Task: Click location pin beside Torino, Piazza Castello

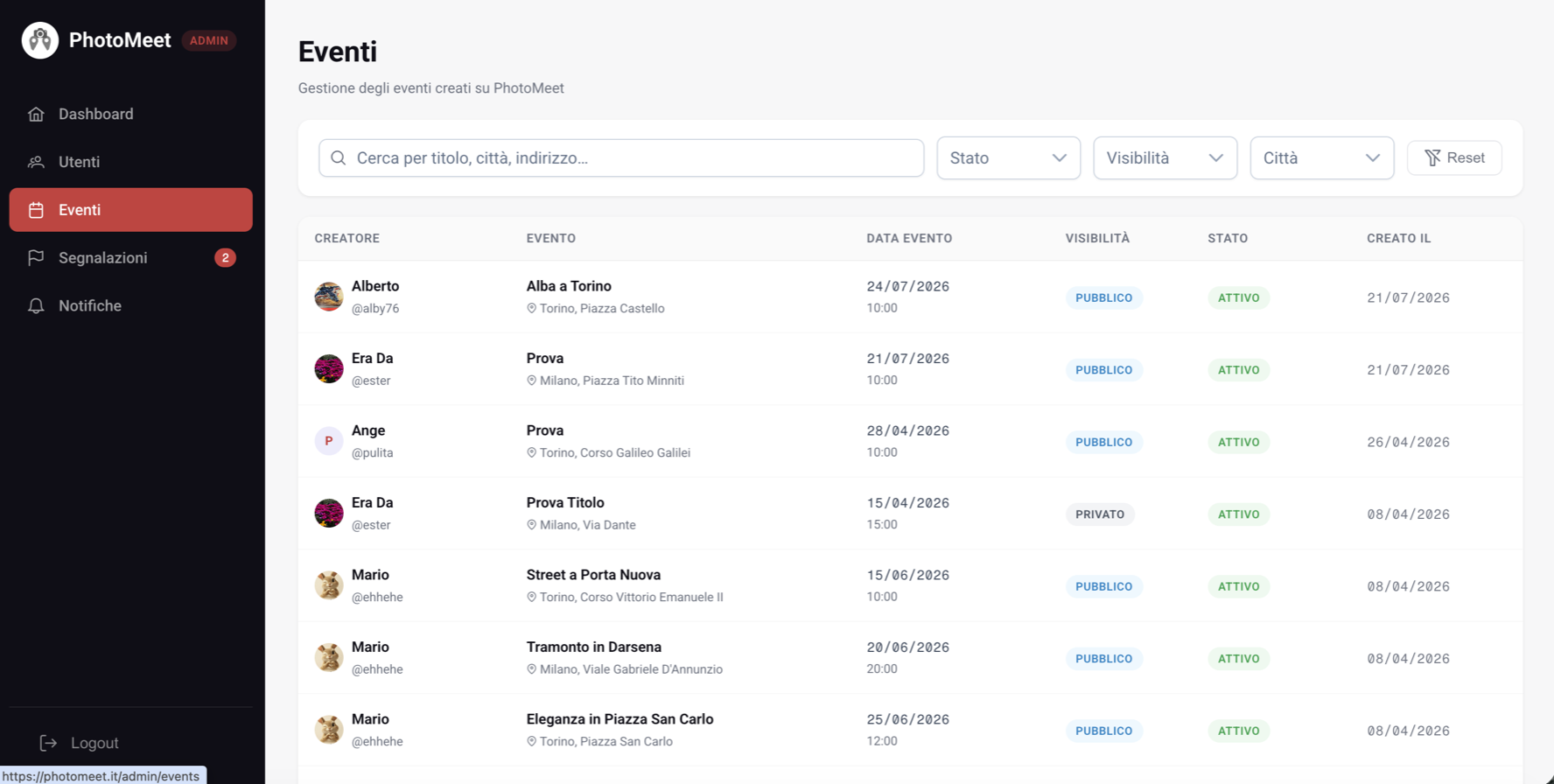Action: click(531, 308)
